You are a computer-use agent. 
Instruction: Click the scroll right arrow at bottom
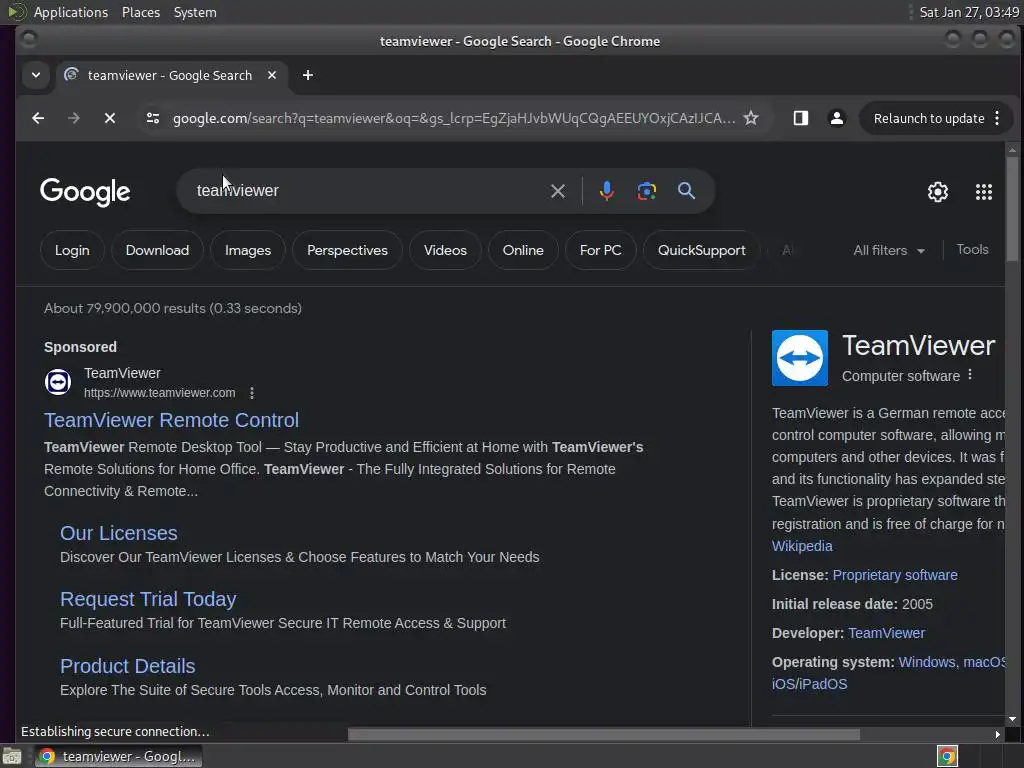(x=997, y=735)
